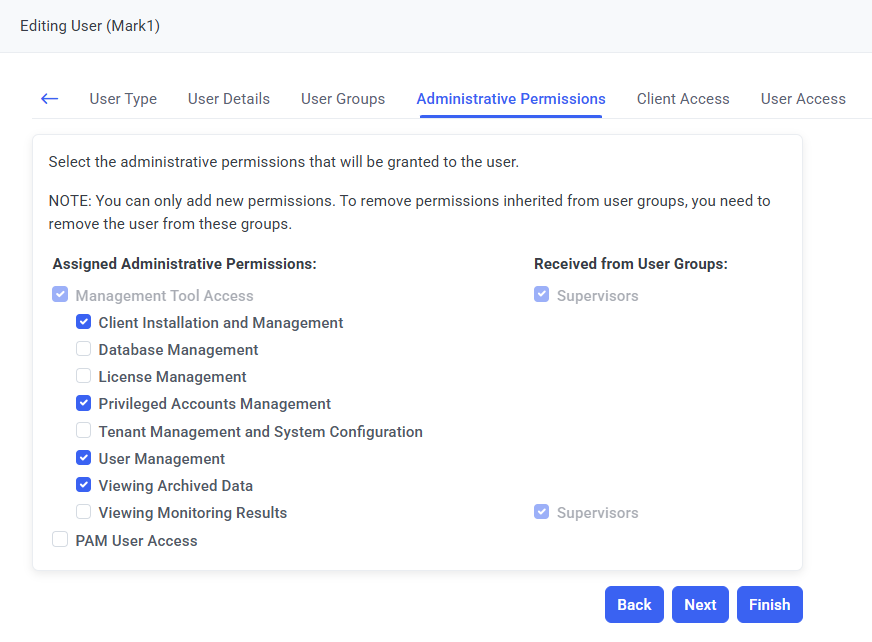Image resolution: width=872 pixels, height=642 pixels.
Task: Click the Management Tool Access checkbox
Action: click(x=61, y=296)
